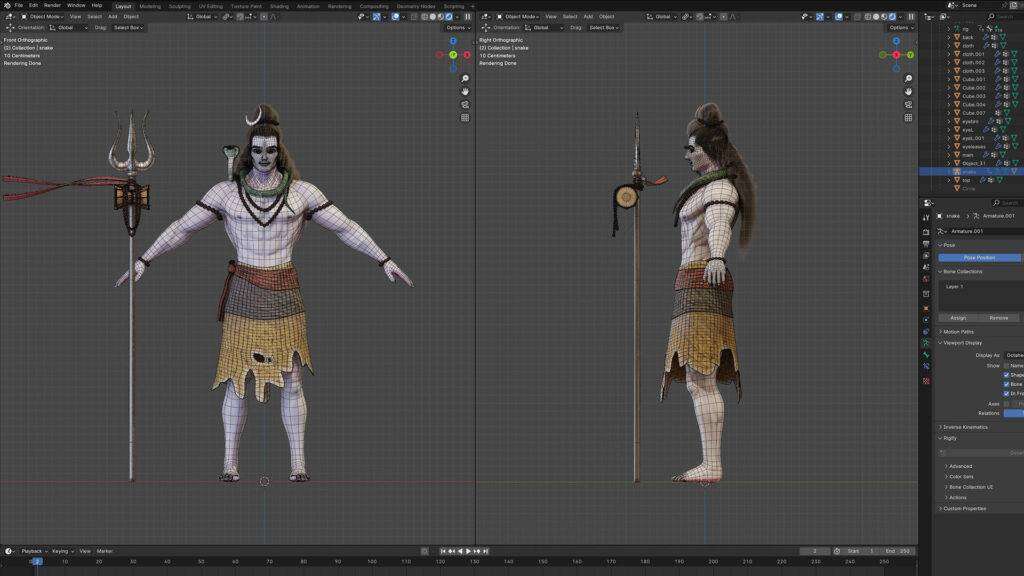Click zoom magnifier icon in right viewport

(x=908, y=78)
